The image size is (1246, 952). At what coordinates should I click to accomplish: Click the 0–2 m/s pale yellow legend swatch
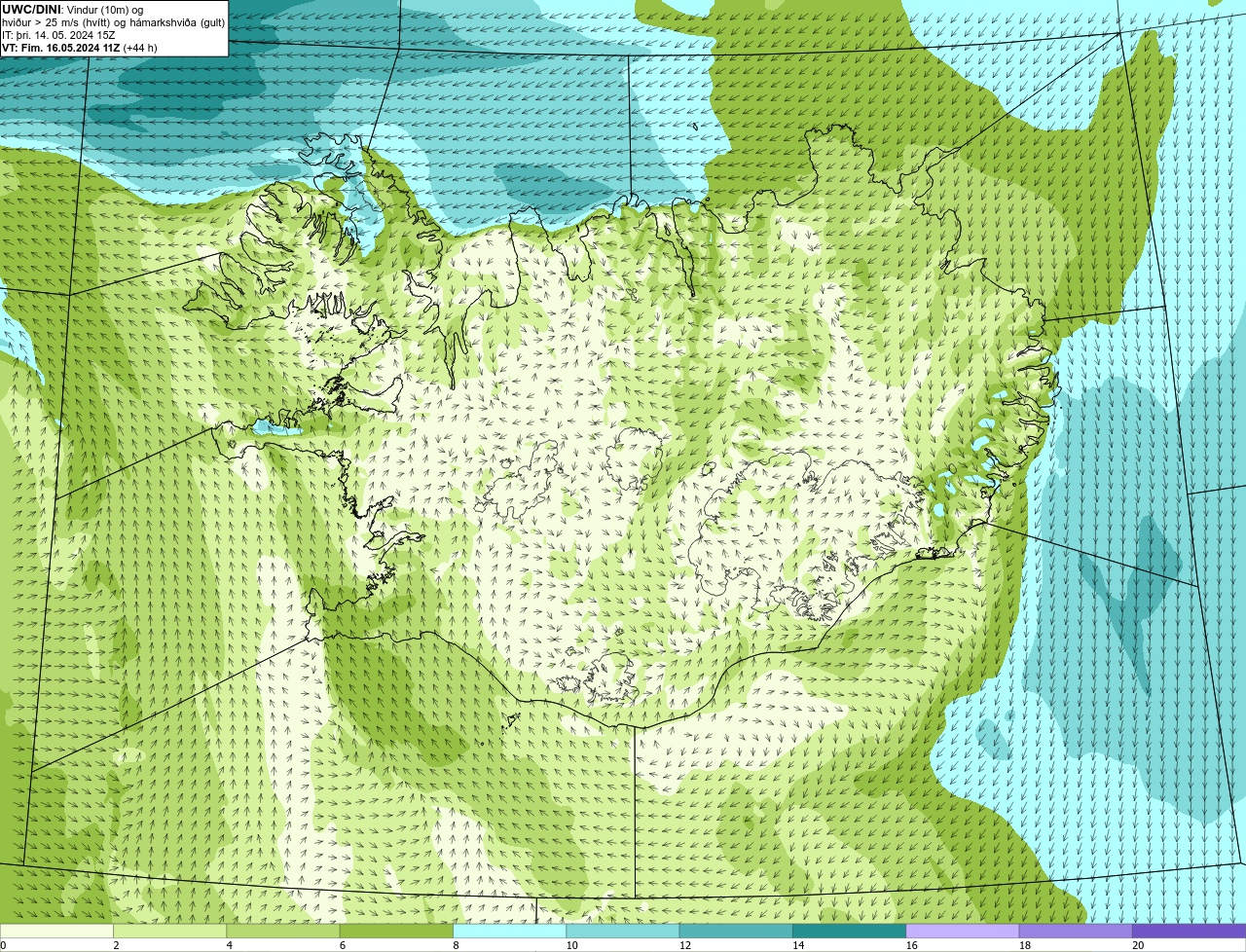[x=56, y=931]
